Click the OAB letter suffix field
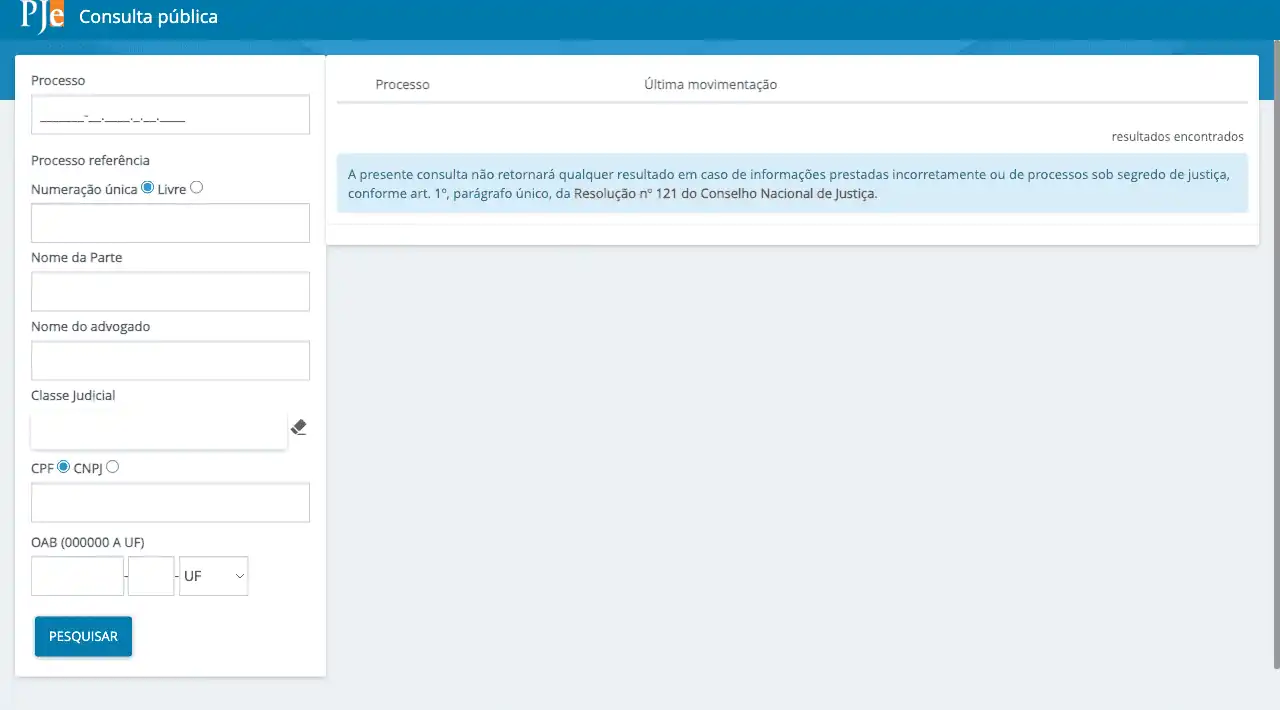Image resolution: width=1280 pixels, height=710 pixels. coord(151,576)
